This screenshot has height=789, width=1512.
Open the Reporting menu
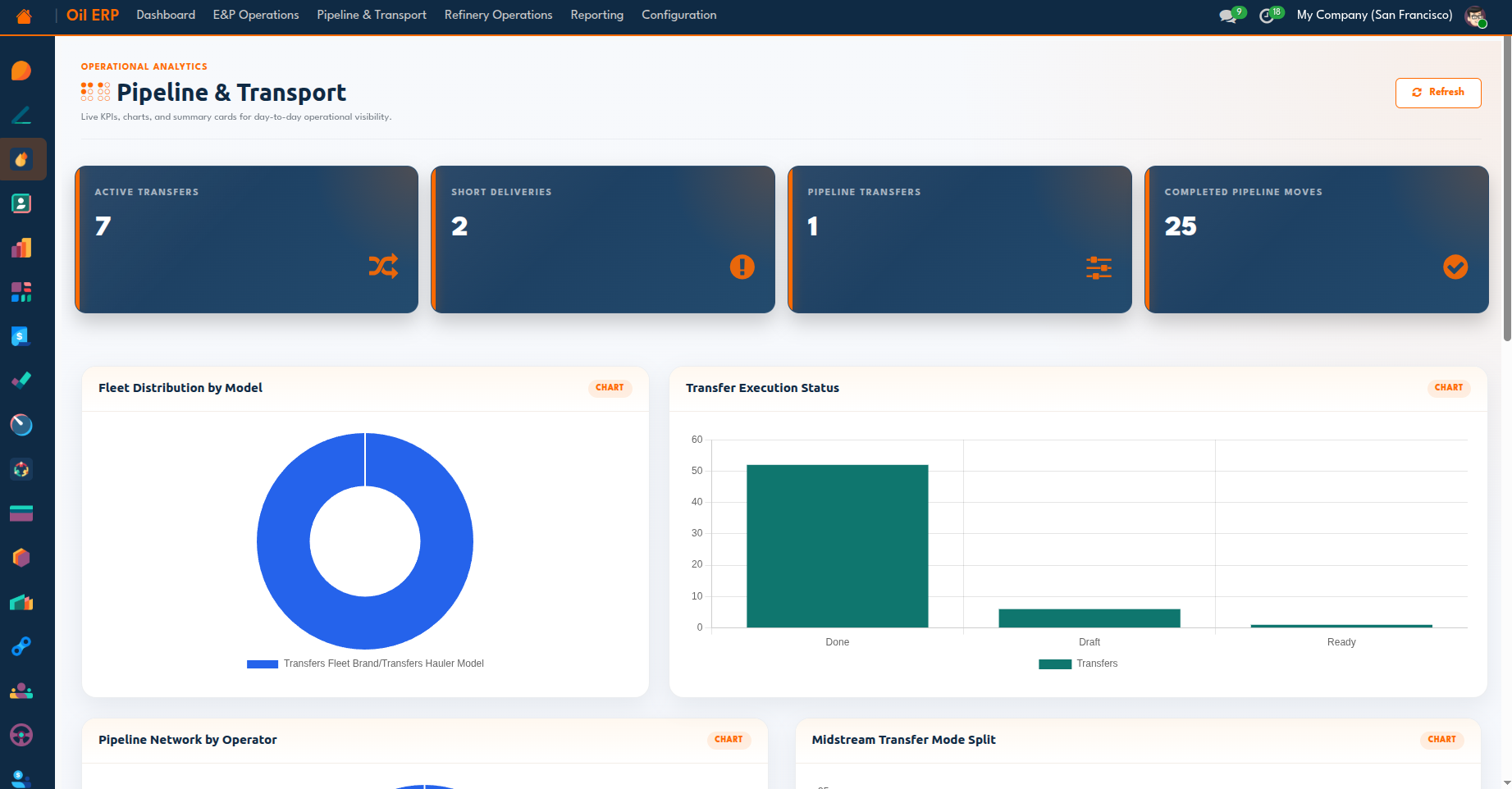coord(596,15)
